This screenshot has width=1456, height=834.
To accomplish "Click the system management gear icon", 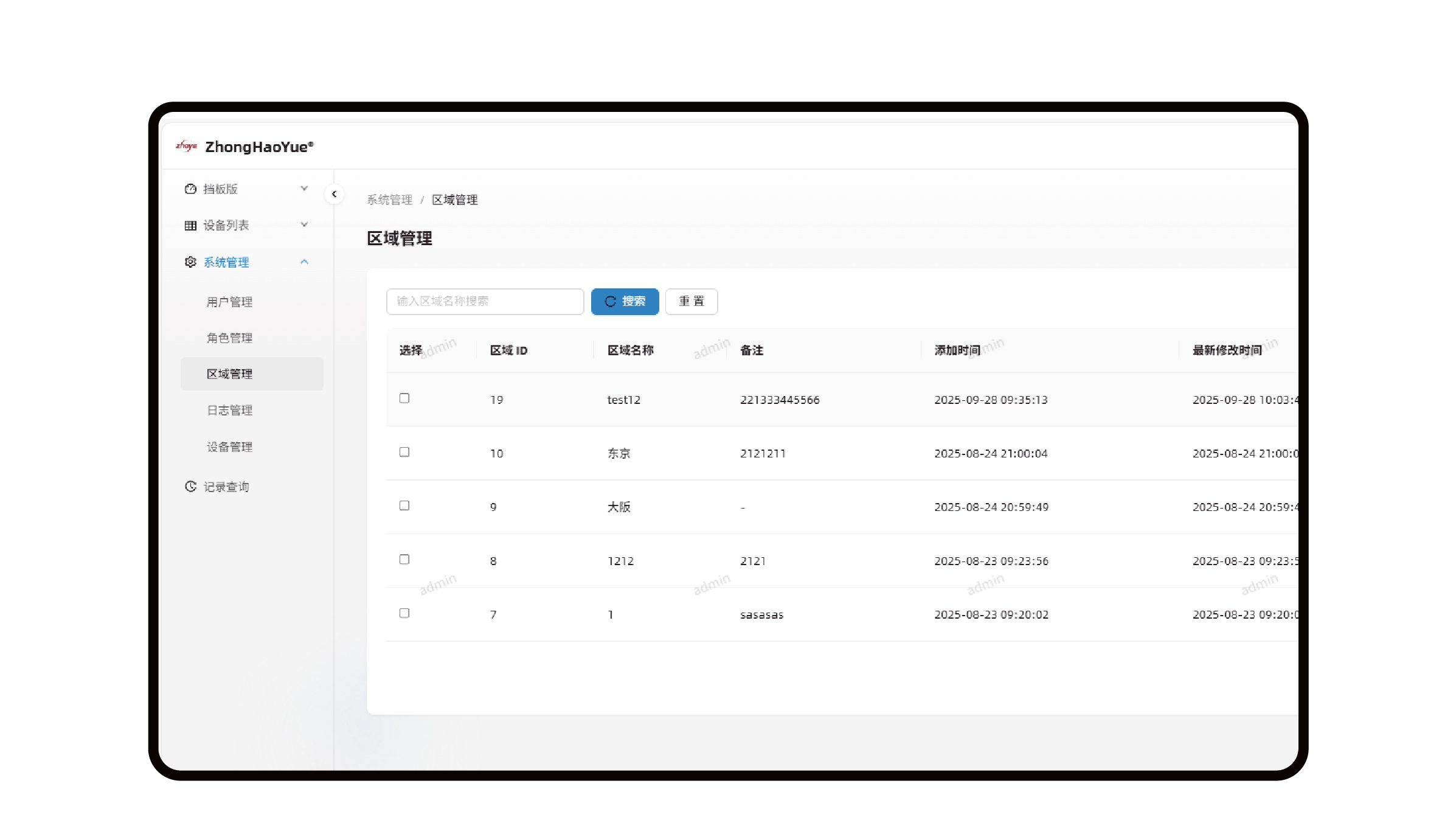I will [190, 262].
